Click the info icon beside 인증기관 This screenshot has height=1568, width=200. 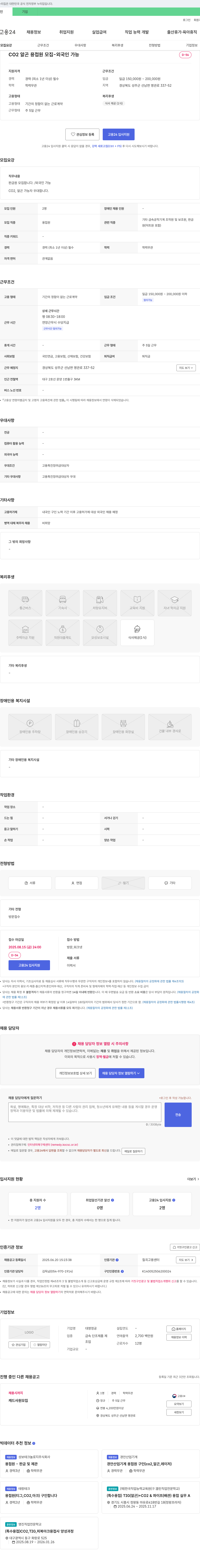(117, 1260)
